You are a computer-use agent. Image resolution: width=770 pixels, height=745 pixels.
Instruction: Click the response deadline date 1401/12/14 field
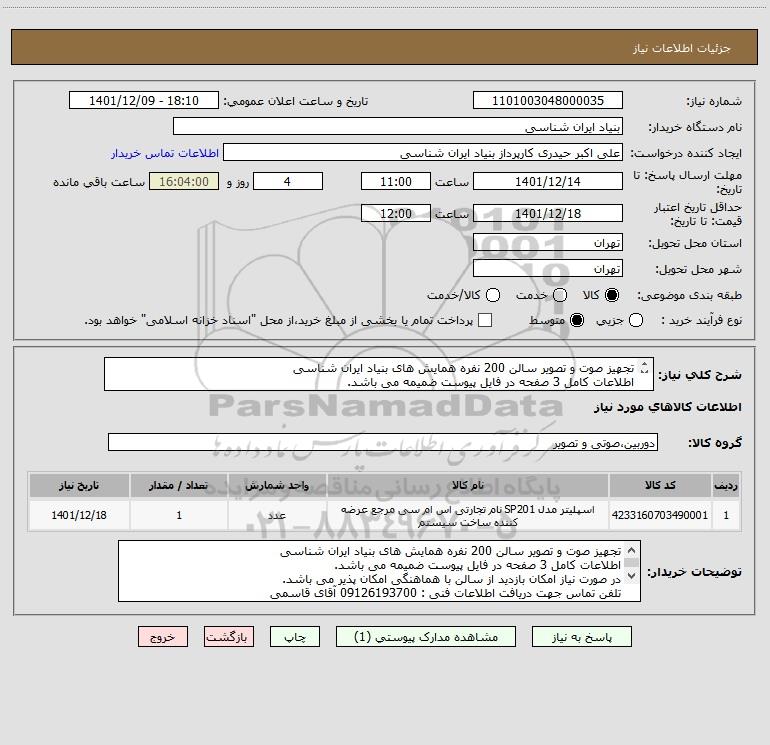click(548, 181)
